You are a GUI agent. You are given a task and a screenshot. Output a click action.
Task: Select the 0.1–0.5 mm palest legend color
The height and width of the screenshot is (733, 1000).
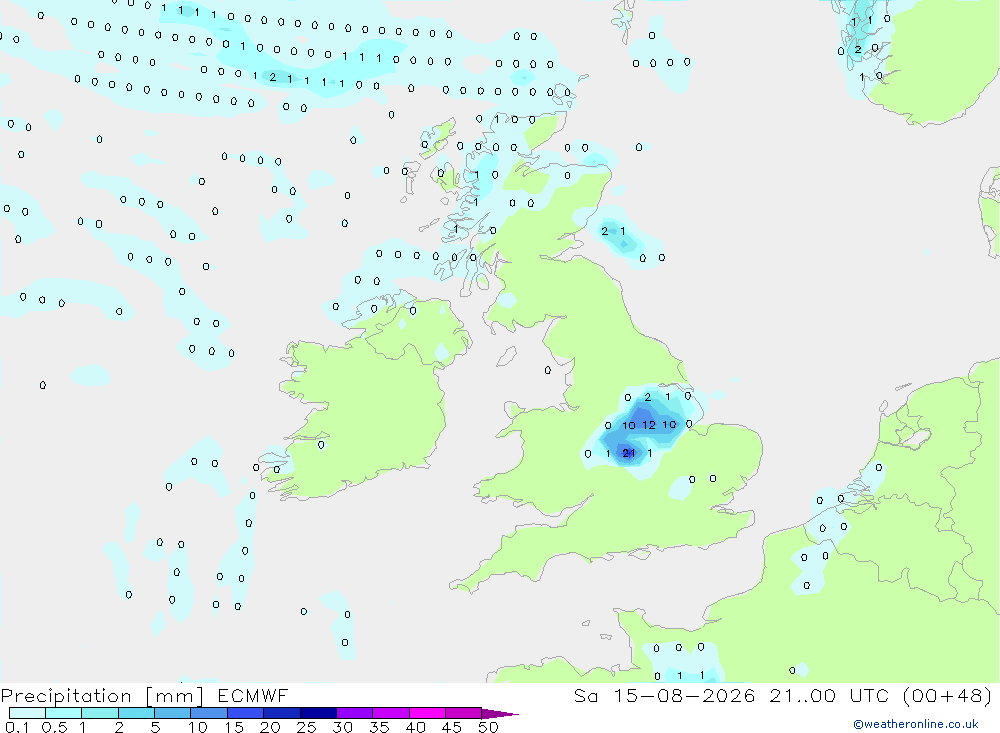tap(27, 713)
